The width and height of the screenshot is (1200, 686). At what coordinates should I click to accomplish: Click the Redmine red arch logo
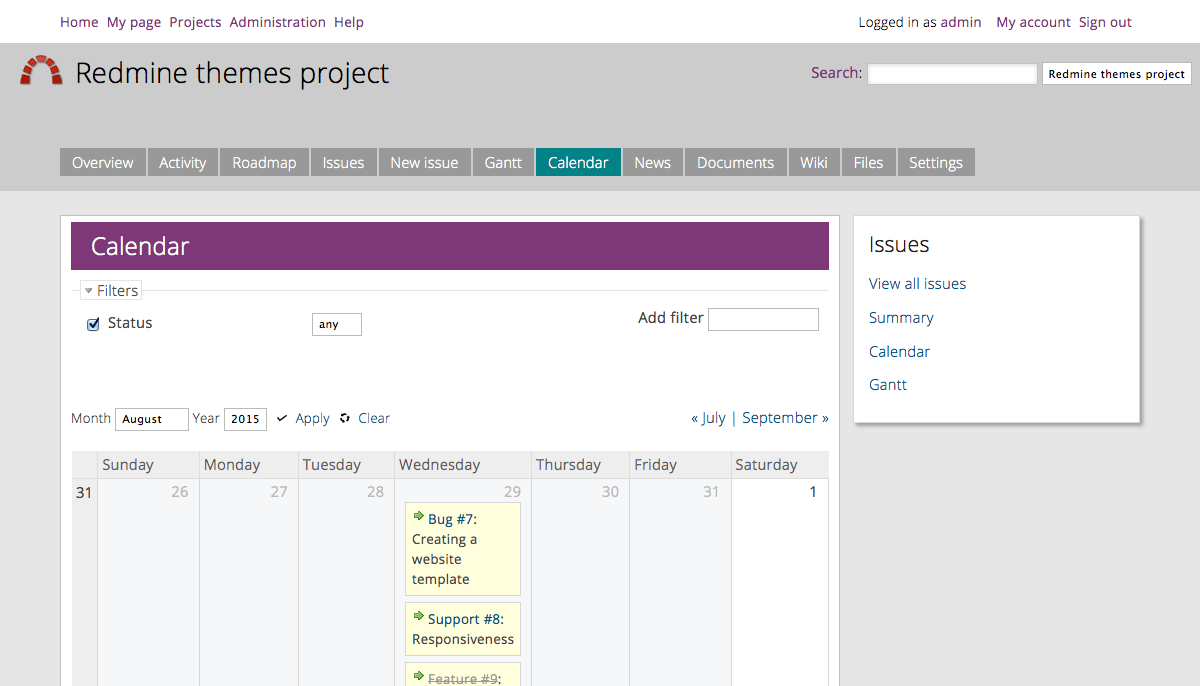click(41, 70)
